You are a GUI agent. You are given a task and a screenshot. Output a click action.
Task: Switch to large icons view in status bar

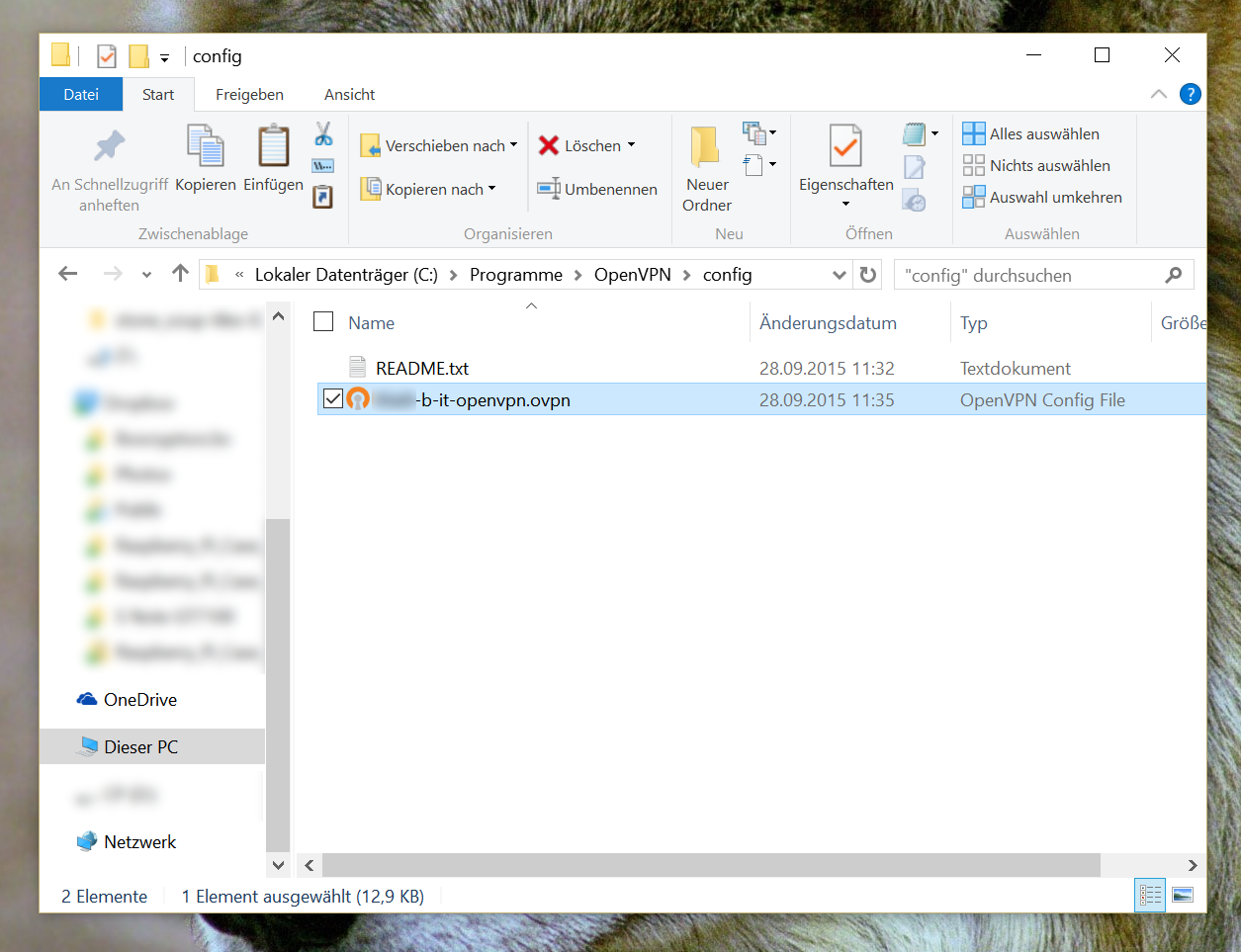click(1183, 896)
